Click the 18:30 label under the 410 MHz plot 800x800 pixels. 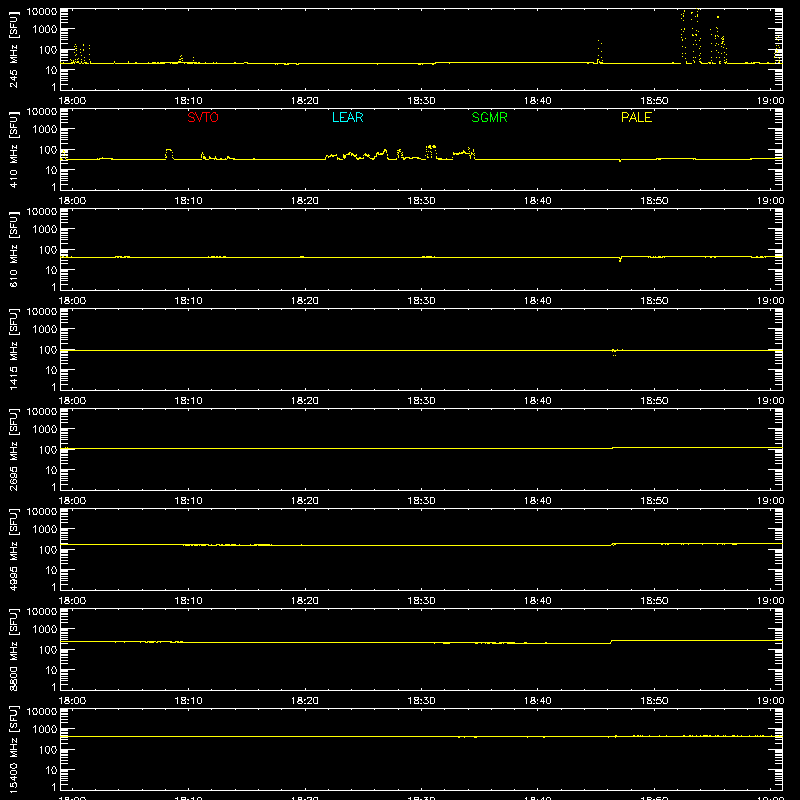pyautogui.click(x=421, y=201)
